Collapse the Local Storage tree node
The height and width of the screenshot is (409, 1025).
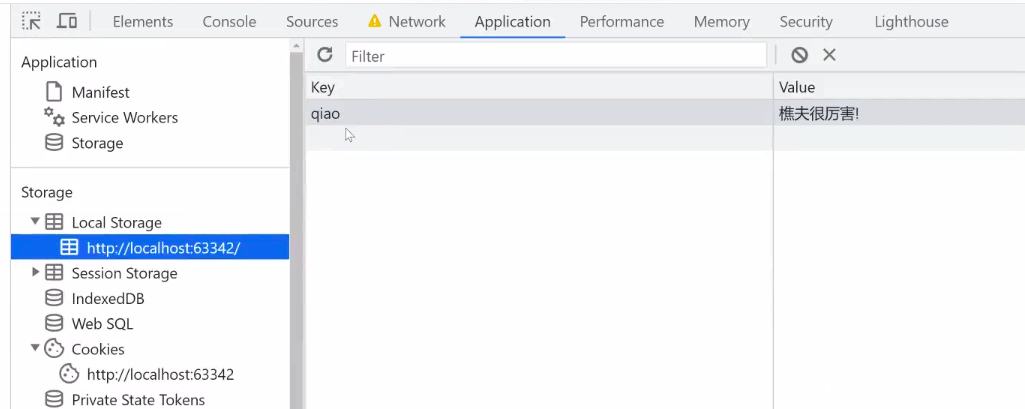36,222
